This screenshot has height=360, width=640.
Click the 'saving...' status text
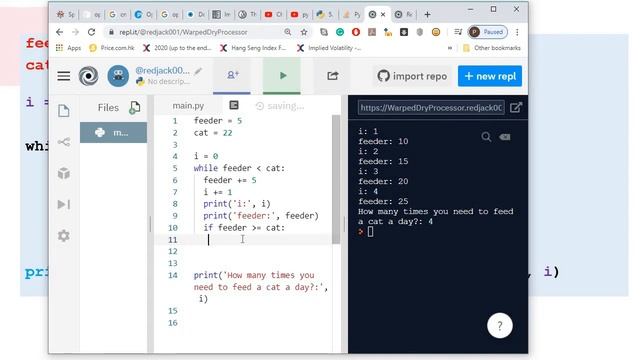tap(280, 106)
